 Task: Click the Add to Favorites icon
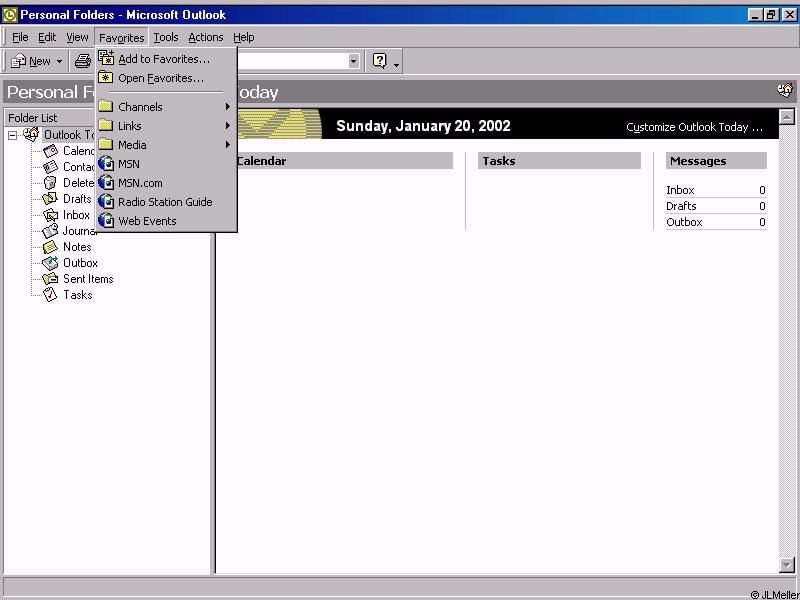click(x=106, y=59)
